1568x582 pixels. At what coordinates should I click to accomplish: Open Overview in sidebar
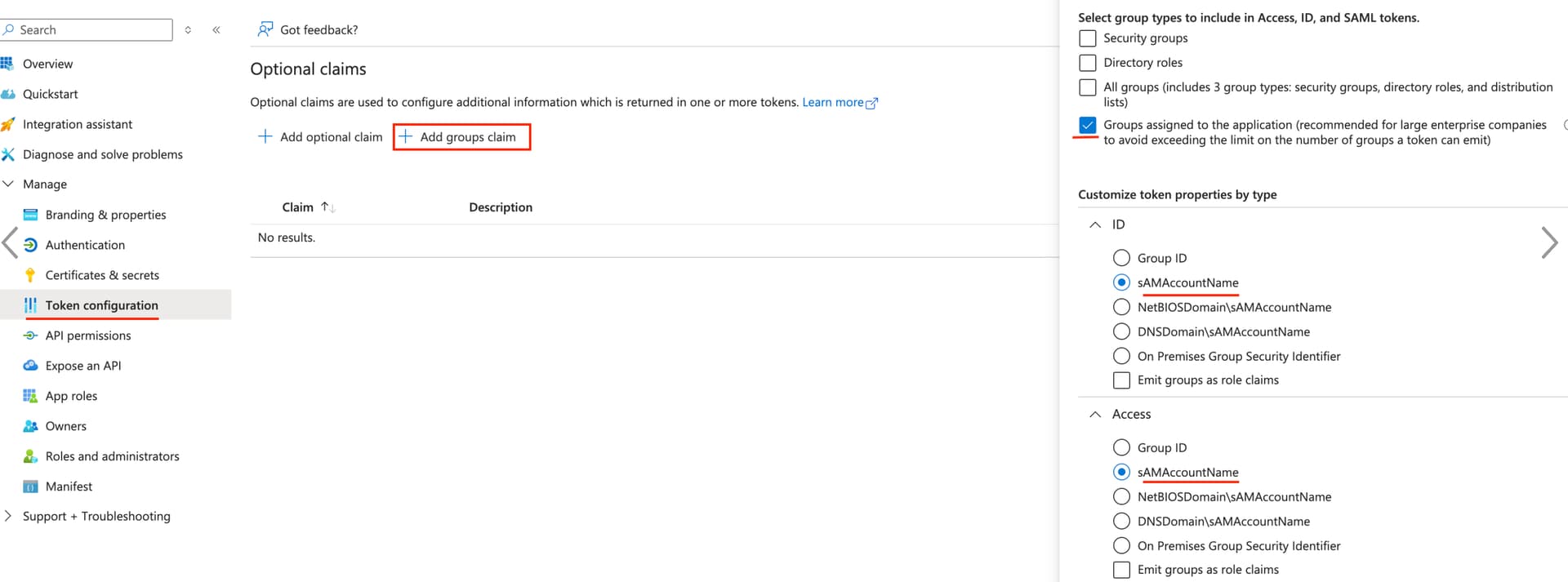47,64
